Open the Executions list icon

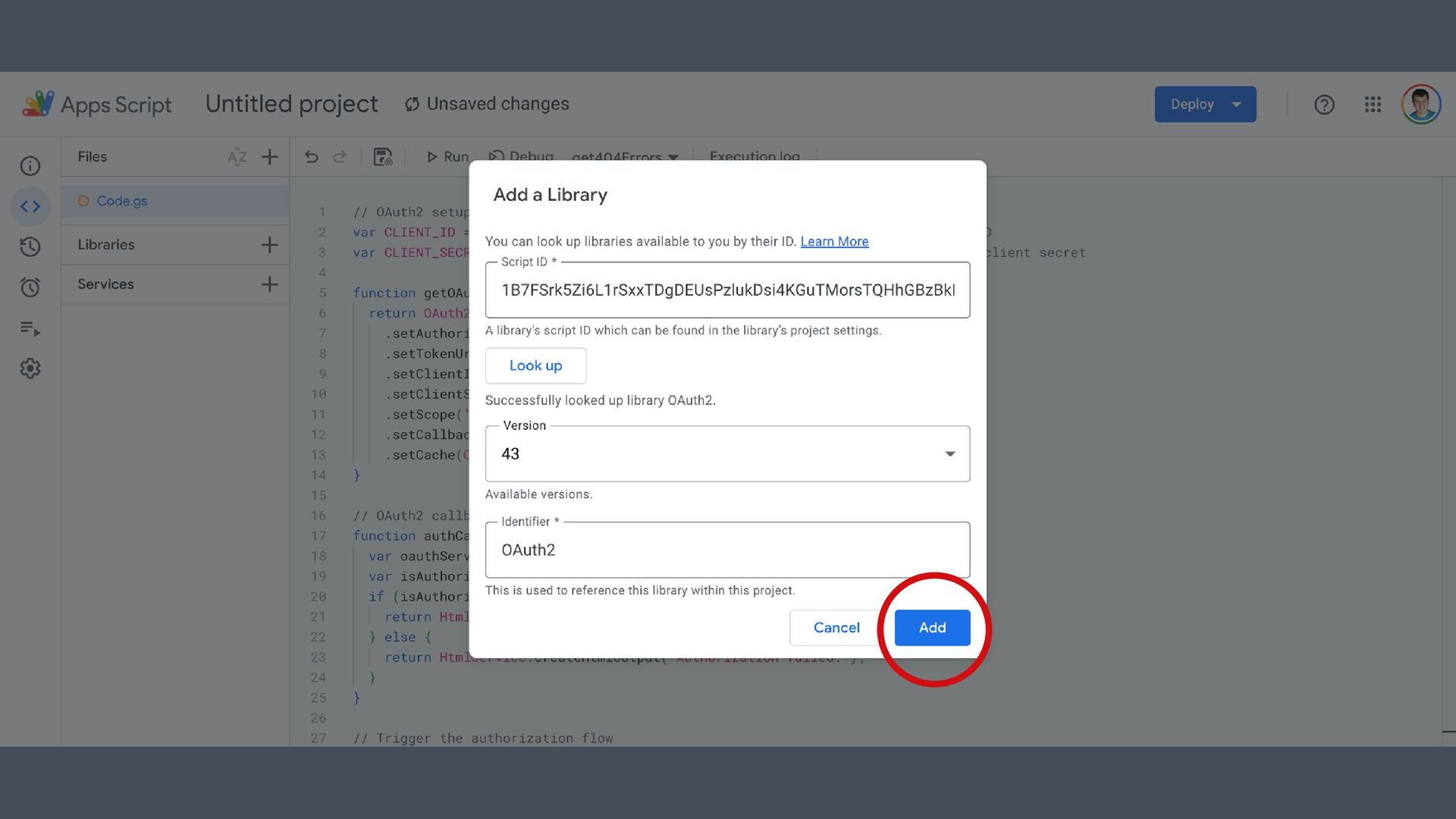tap(30, 328)
